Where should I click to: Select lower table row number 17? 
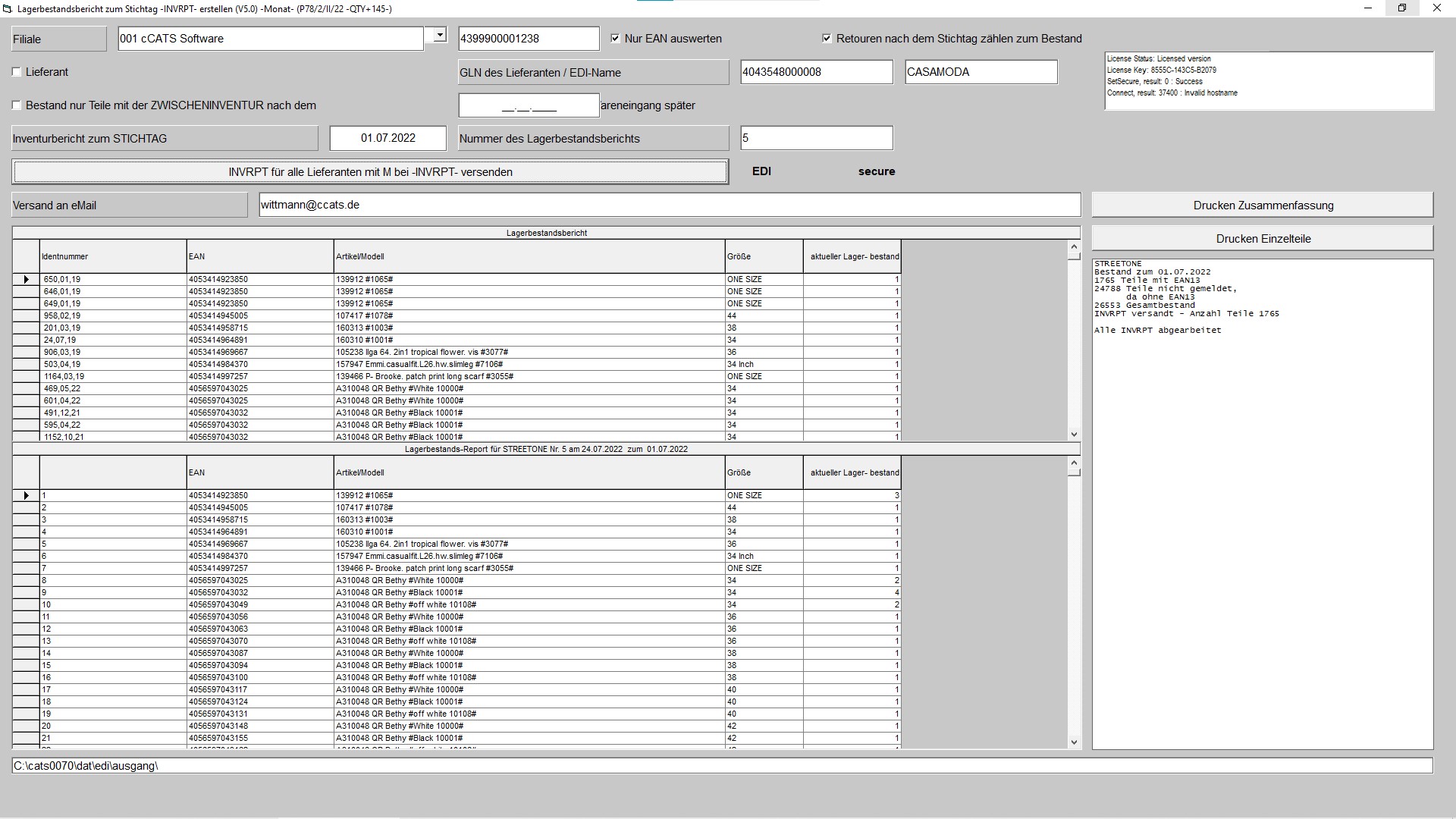click(x=113, y=690)
